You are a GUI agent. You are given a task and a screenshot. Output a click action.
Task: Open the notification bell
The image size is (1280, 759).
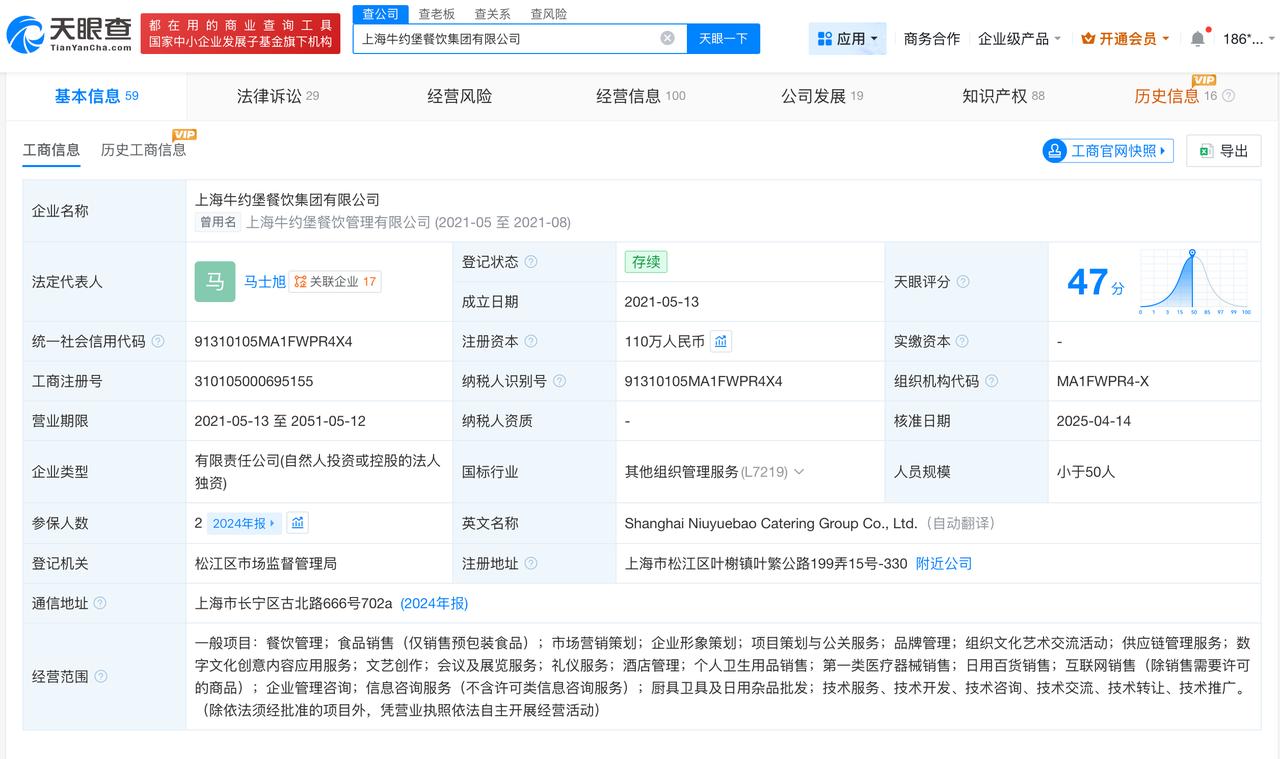point(1197,37)
